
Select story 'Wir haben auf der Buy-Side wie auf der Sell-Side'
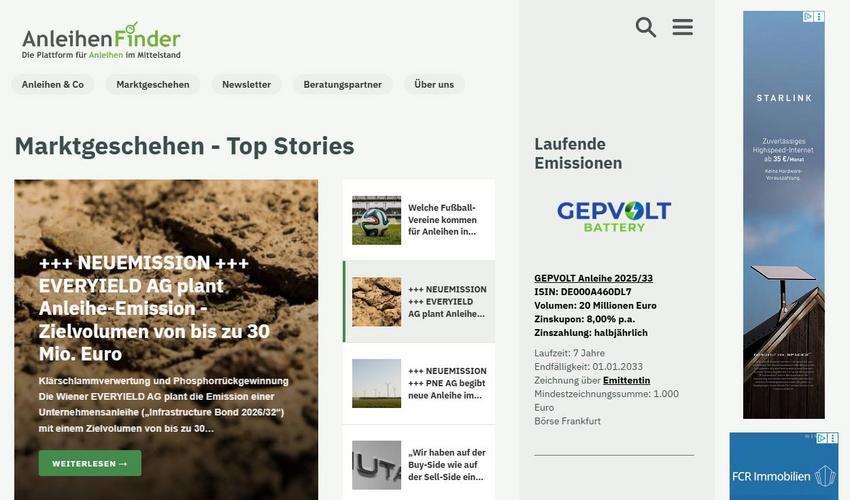pos(447,465)
